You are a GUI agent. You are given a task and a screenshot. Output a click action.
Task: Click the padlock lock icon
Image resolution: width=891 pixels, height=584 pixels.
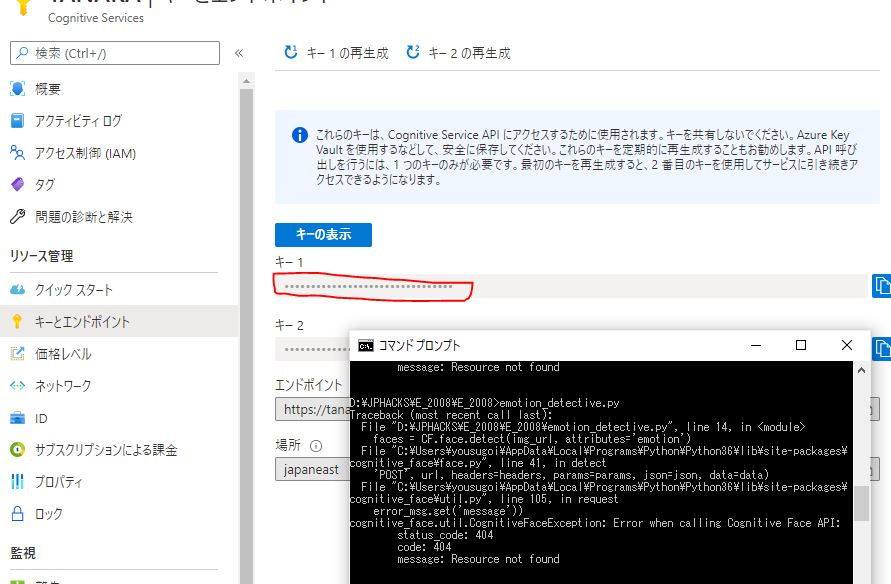[18, 514]
